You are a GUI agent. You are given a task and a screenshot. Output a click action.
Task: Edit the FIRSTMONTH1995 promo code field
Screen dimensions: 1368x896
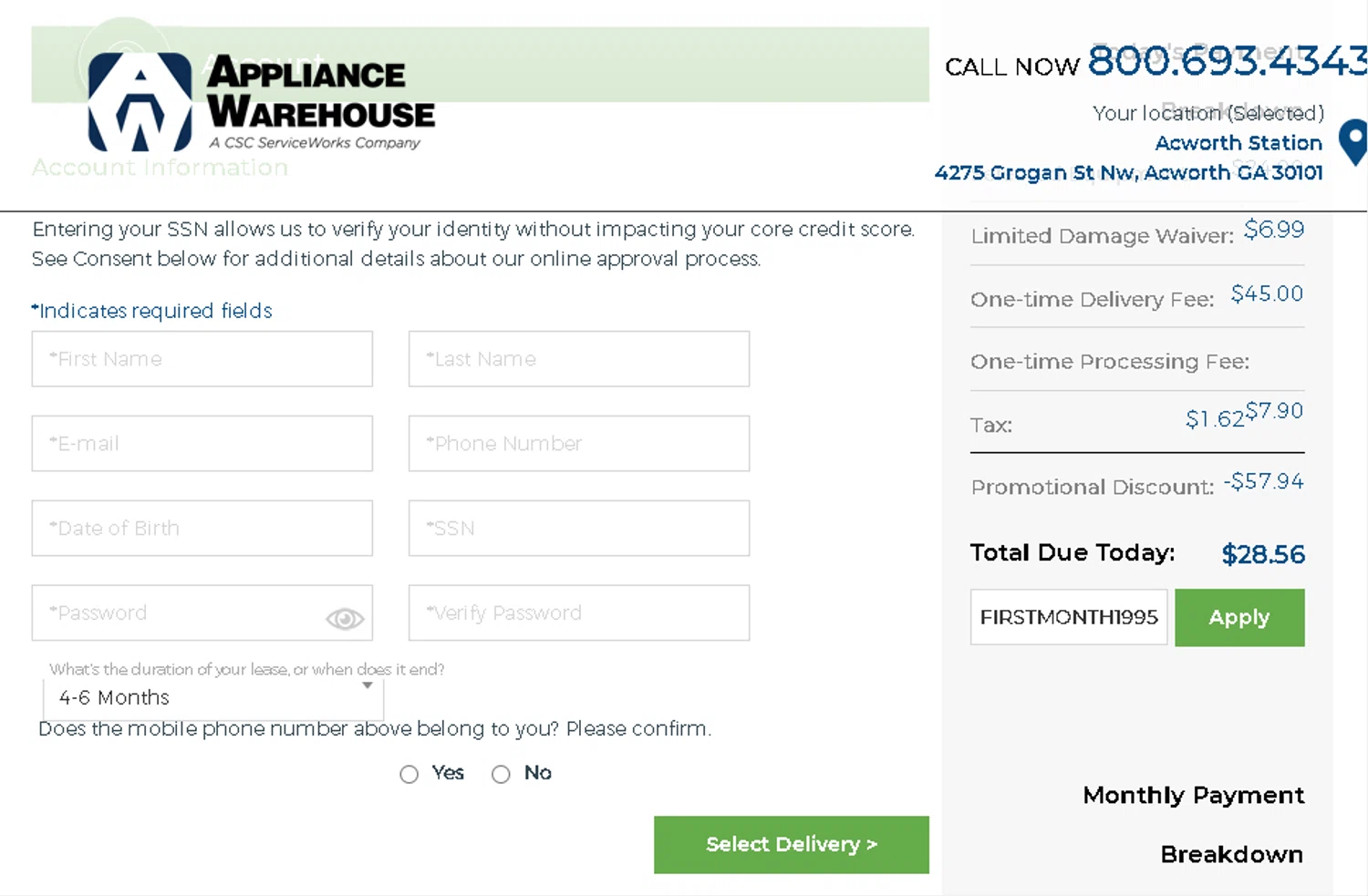(x=1068, y=617)
